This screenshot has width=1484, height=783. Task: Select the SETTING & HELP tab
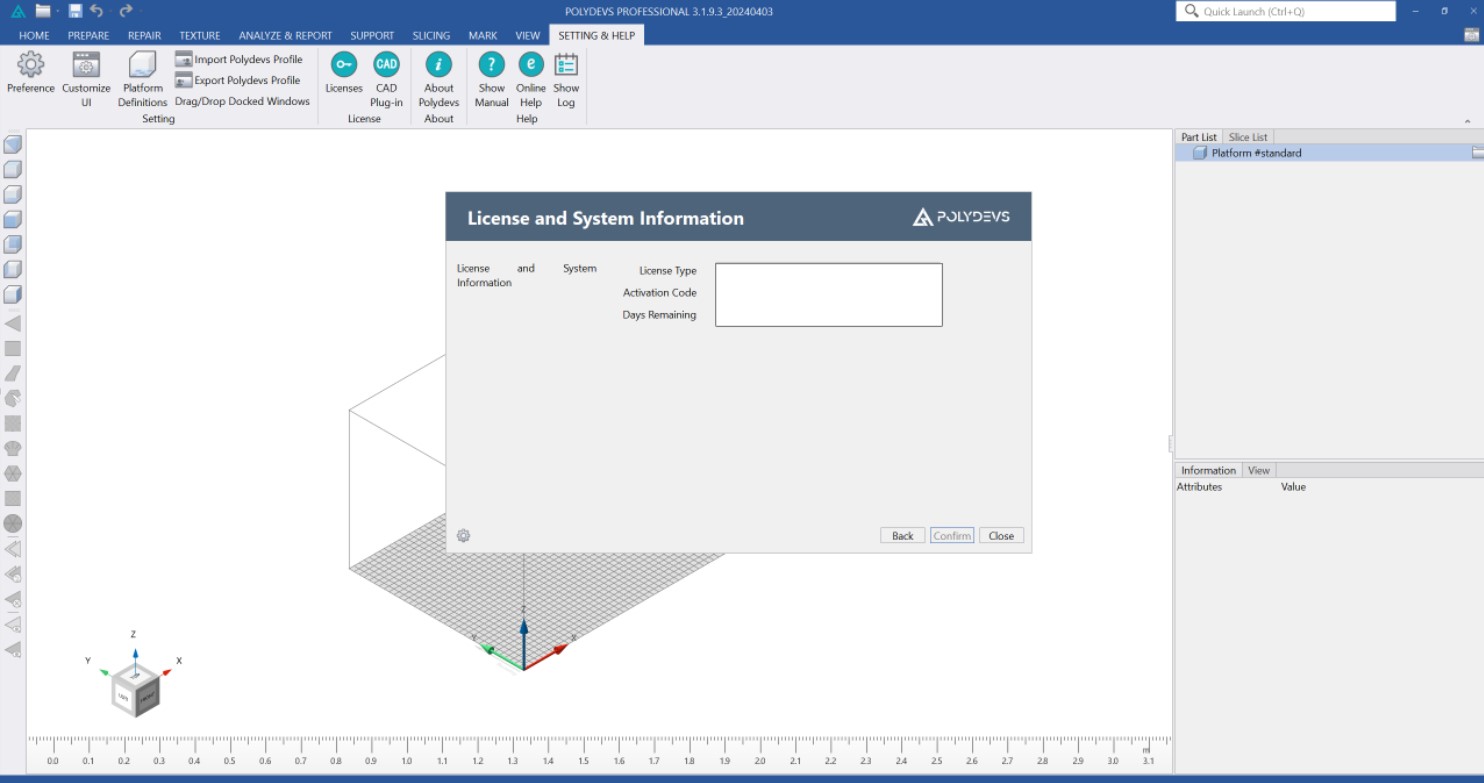pos(597,35)
